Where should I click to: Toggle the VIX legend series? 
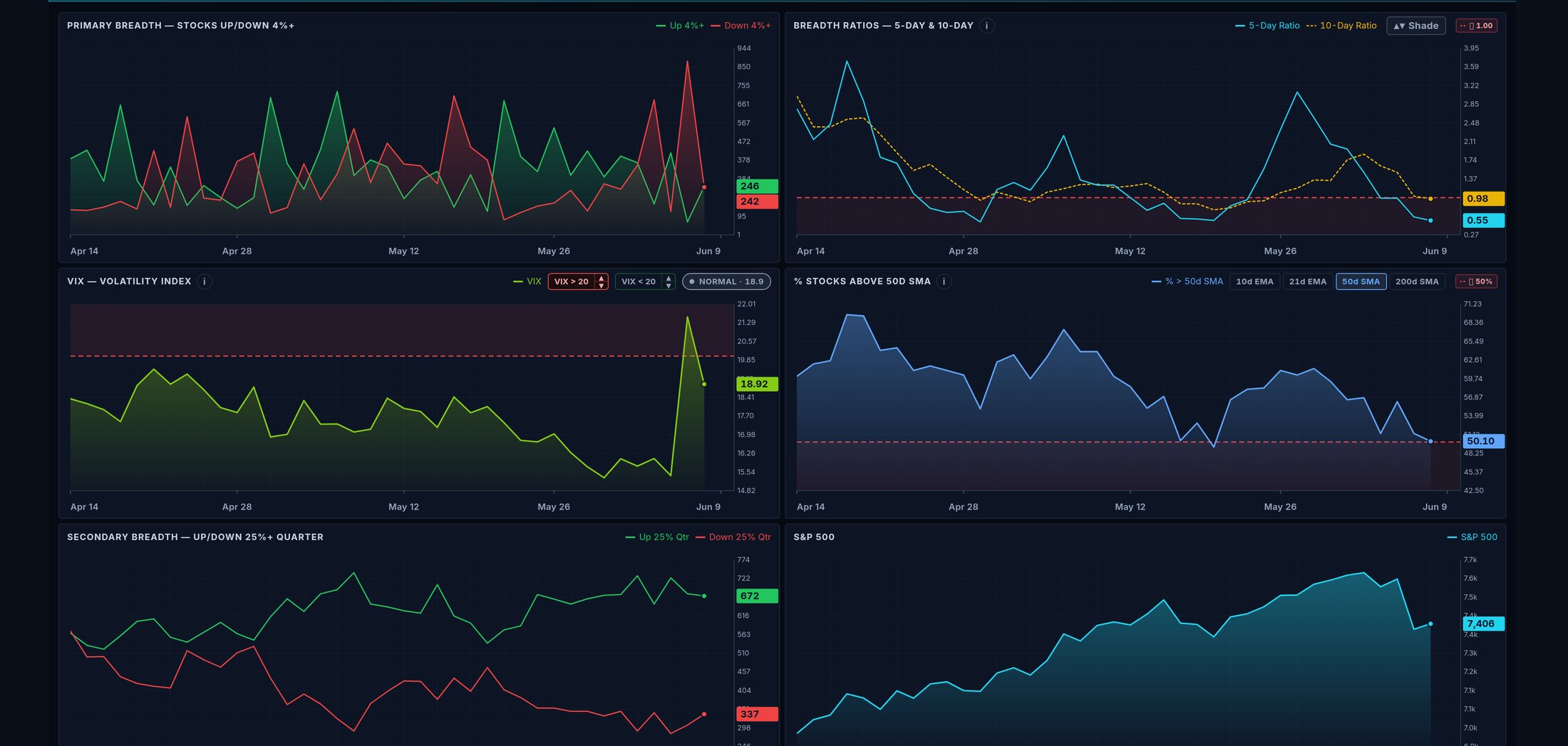pyautogui.click(x=527, y=281)
